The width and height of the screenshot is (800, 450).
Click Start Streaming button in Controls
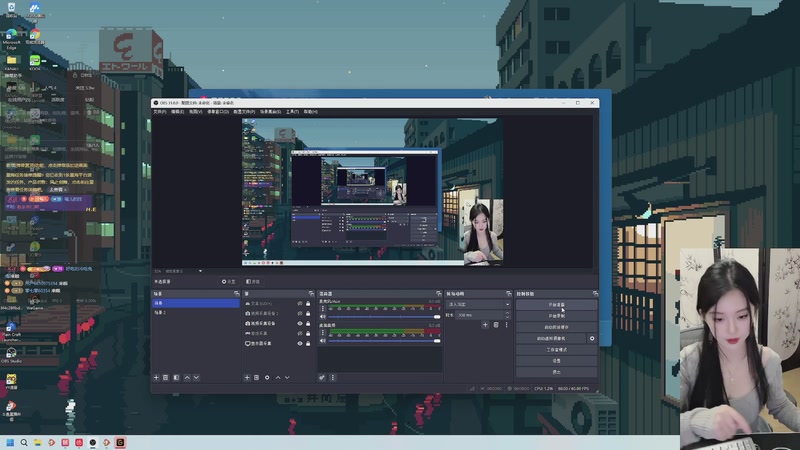pyautogui.click(x=556, y=305)
